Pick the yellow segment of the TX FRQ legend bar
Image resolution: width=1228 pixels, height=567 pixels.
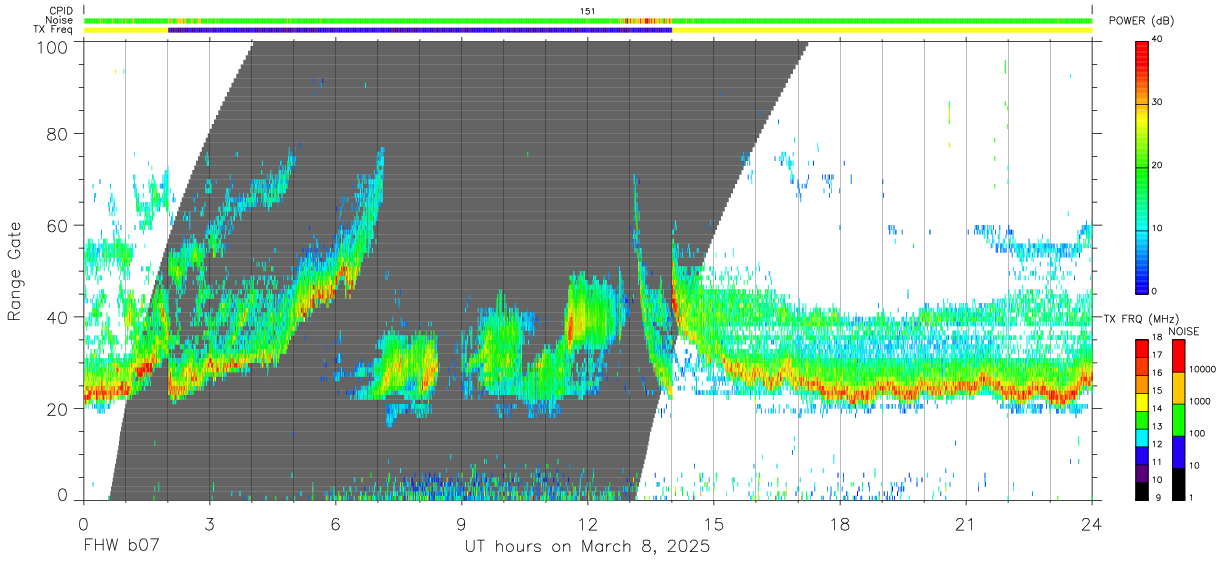pyautogui.click(x=1143, y=403)
